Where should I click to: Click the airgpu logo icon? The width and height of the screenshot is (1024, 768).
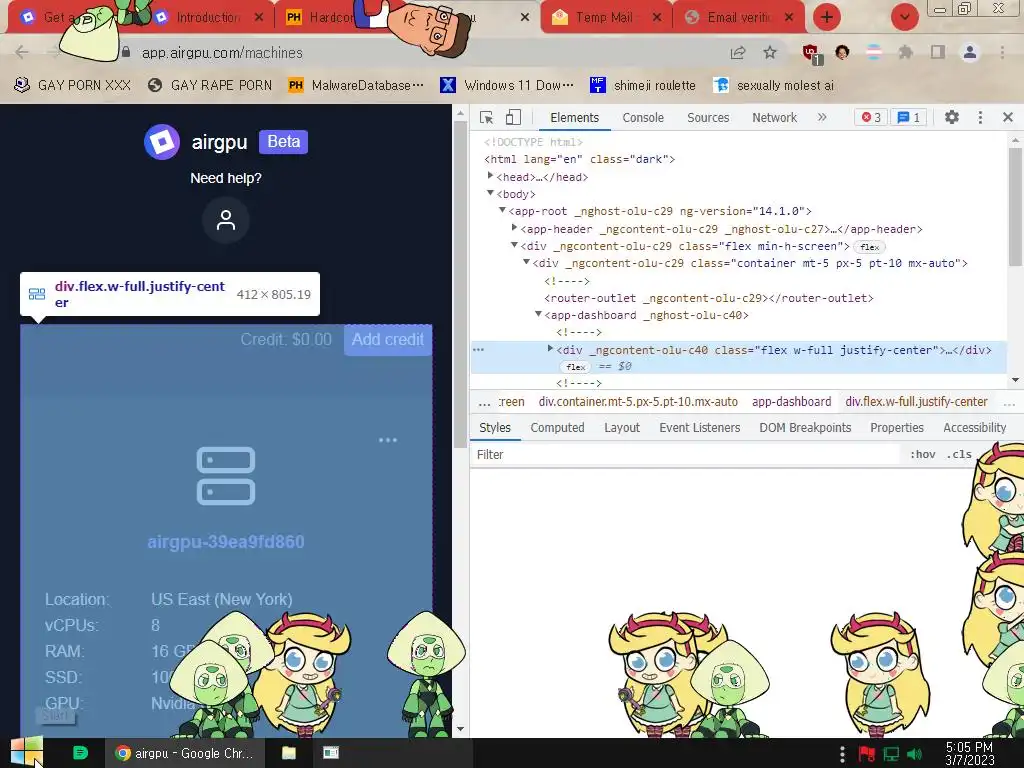pyautogui.click(x=162, y=142)
